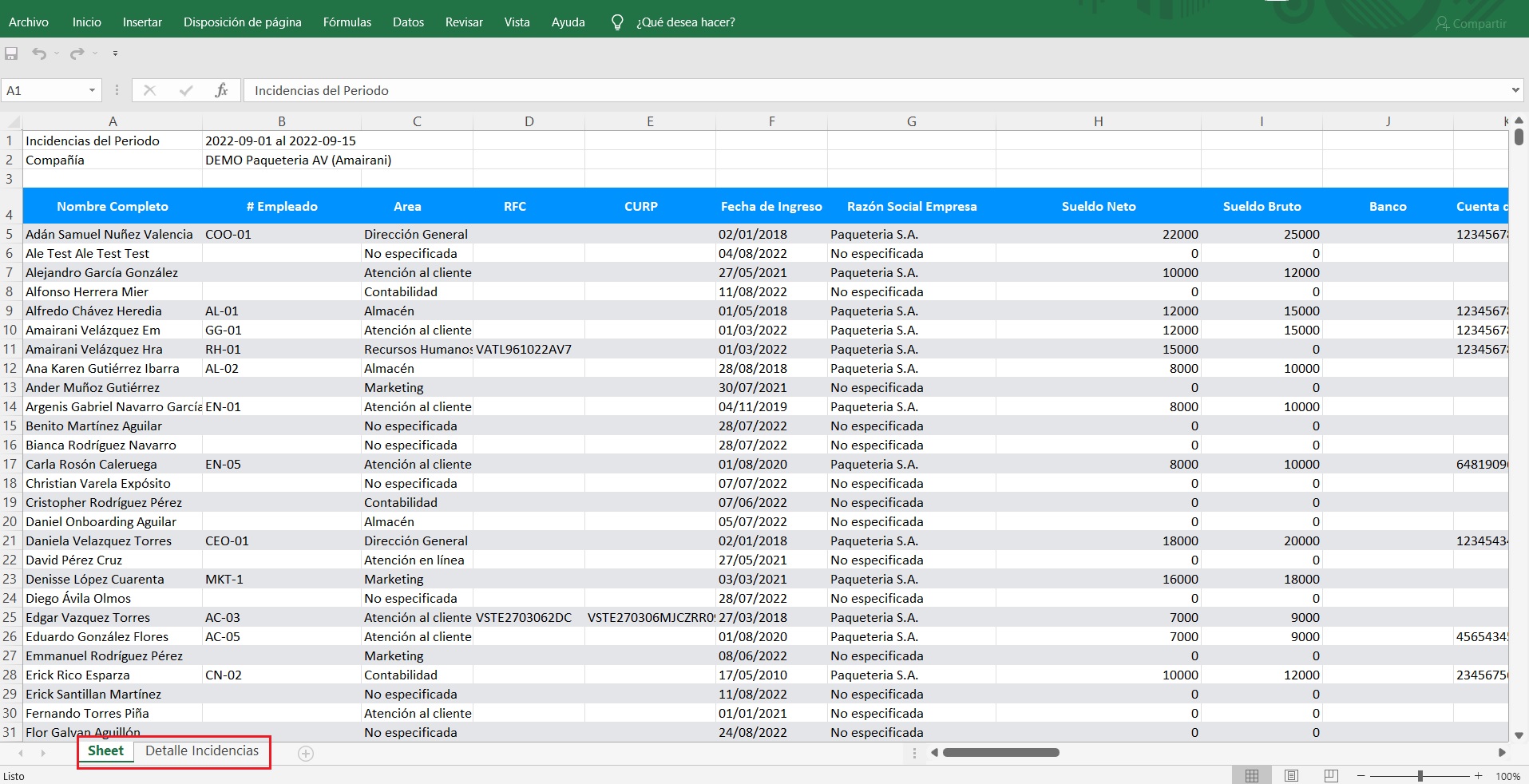Click the zoom slider handle
This screenshot has height=784, width=1529.
click(1420, 776)
